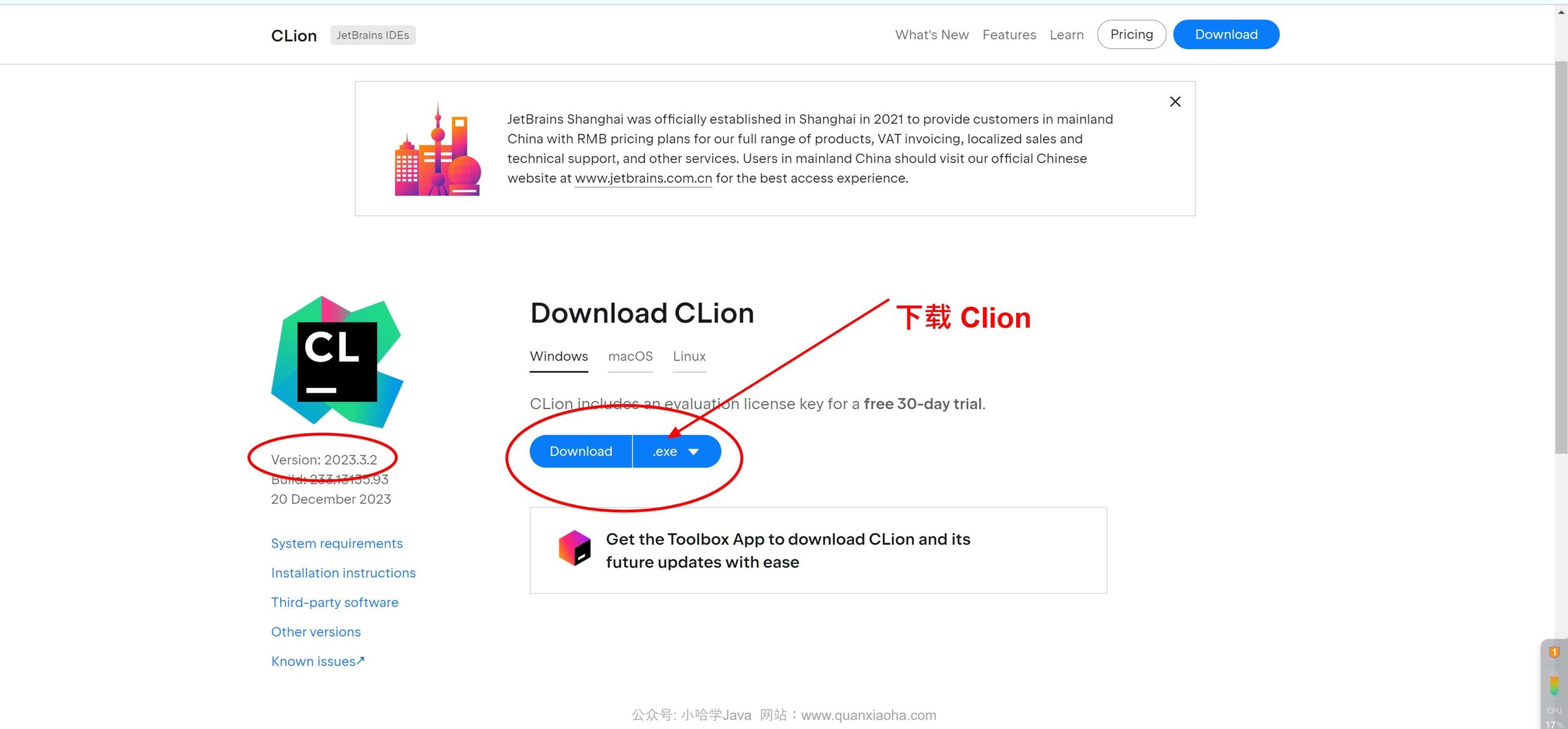Click Installation instructions link
Screen dimensions: 1568x729
(x=343, y=572)
